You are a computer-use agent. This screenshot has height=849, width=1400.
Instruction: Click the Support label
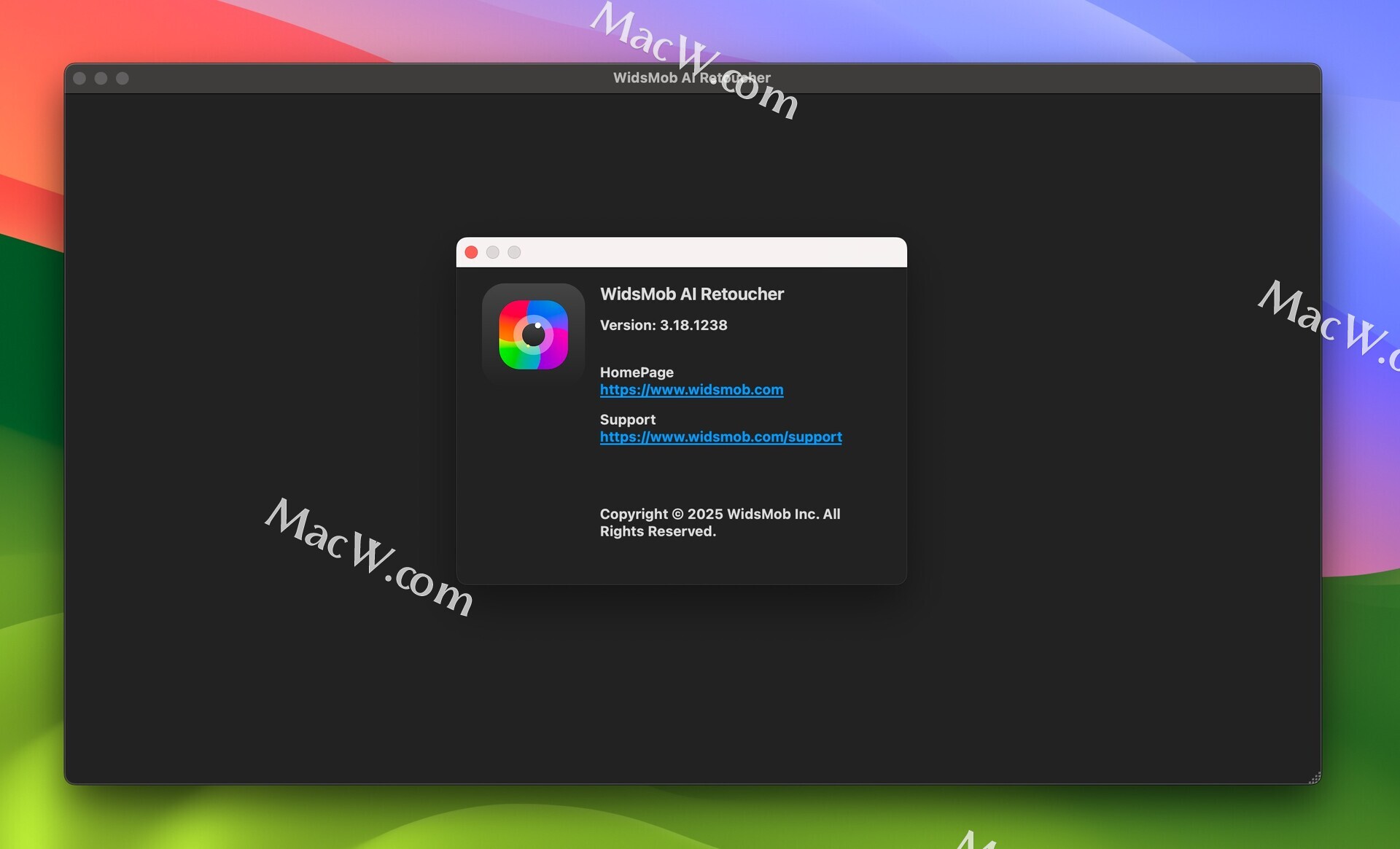[x=627, y=420]
